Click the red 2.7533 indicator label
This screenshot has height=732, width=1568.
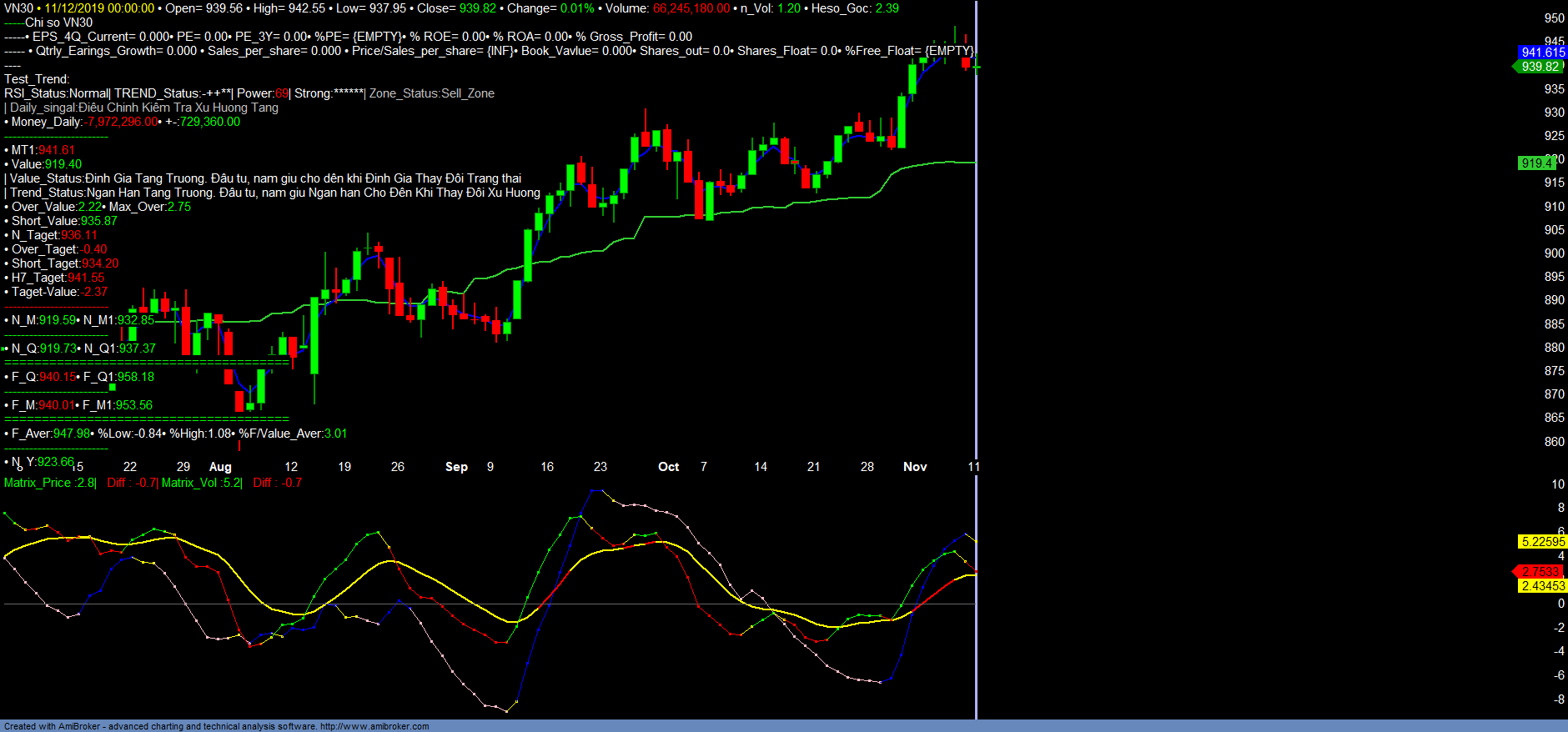1540,572
